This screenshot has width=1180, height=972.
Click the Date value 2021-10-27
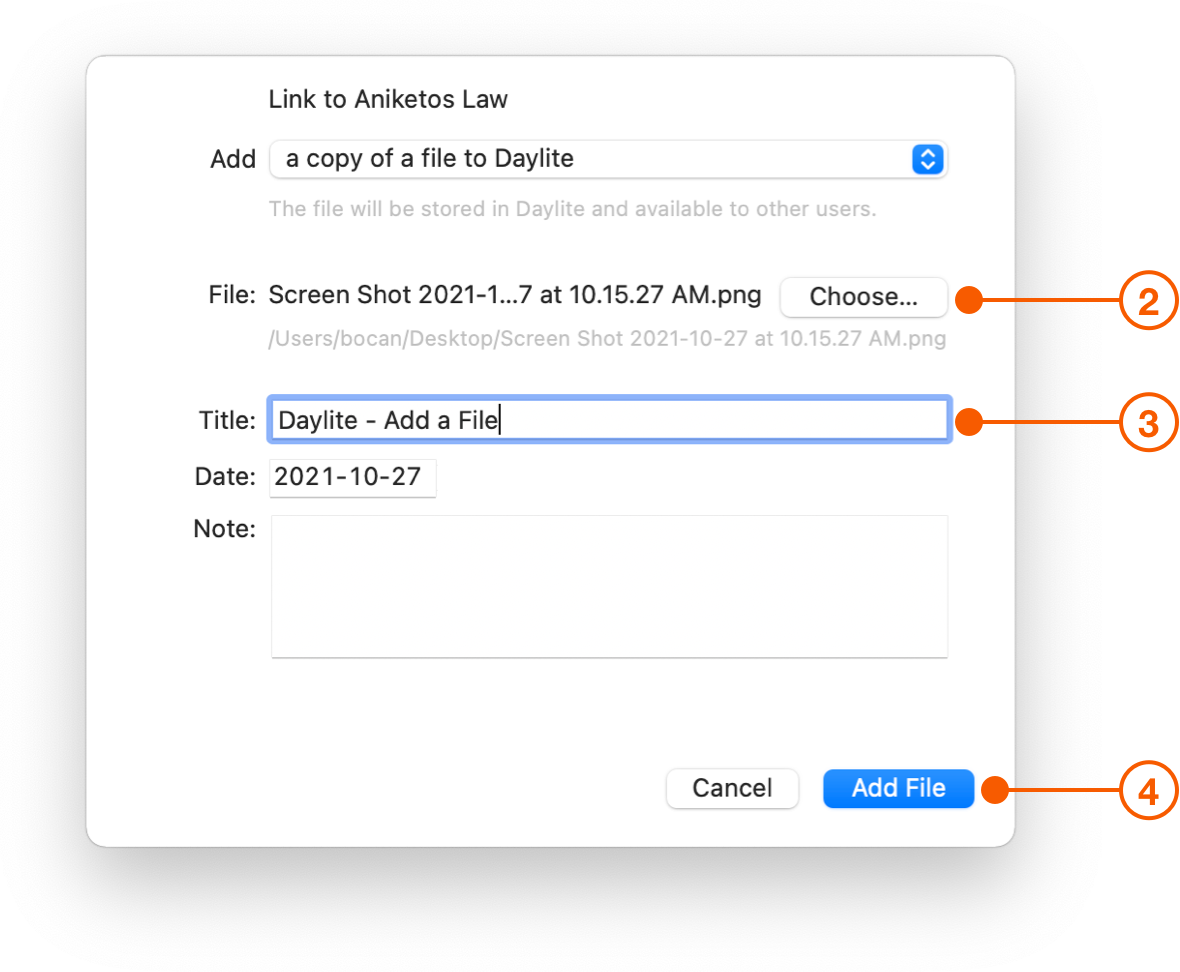click(352, 478)
